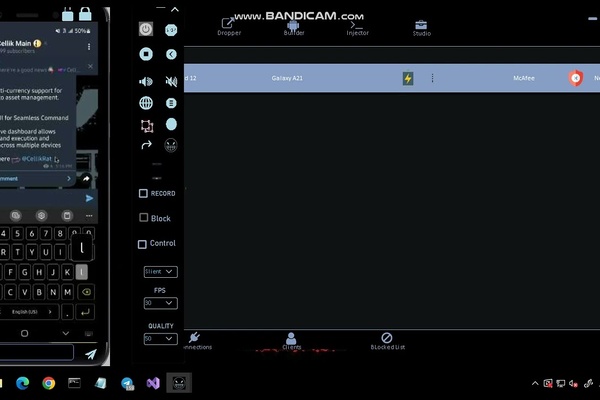The height and width of the screenshot is (400, 600).
Task: Click the power button icon
Action: pyautogui.click(x=146, y=29)
